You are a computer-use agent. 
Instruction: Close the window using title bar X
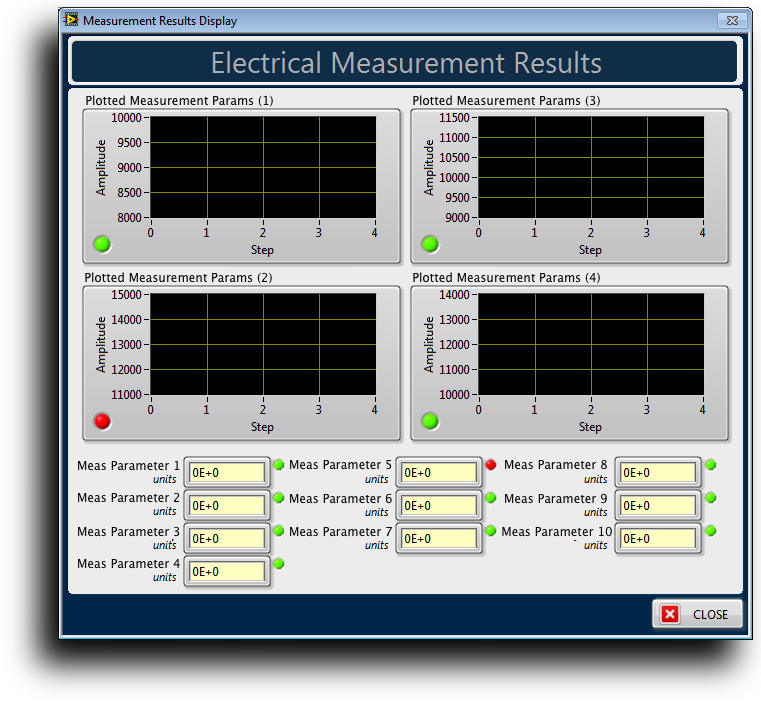coord(732,20)
